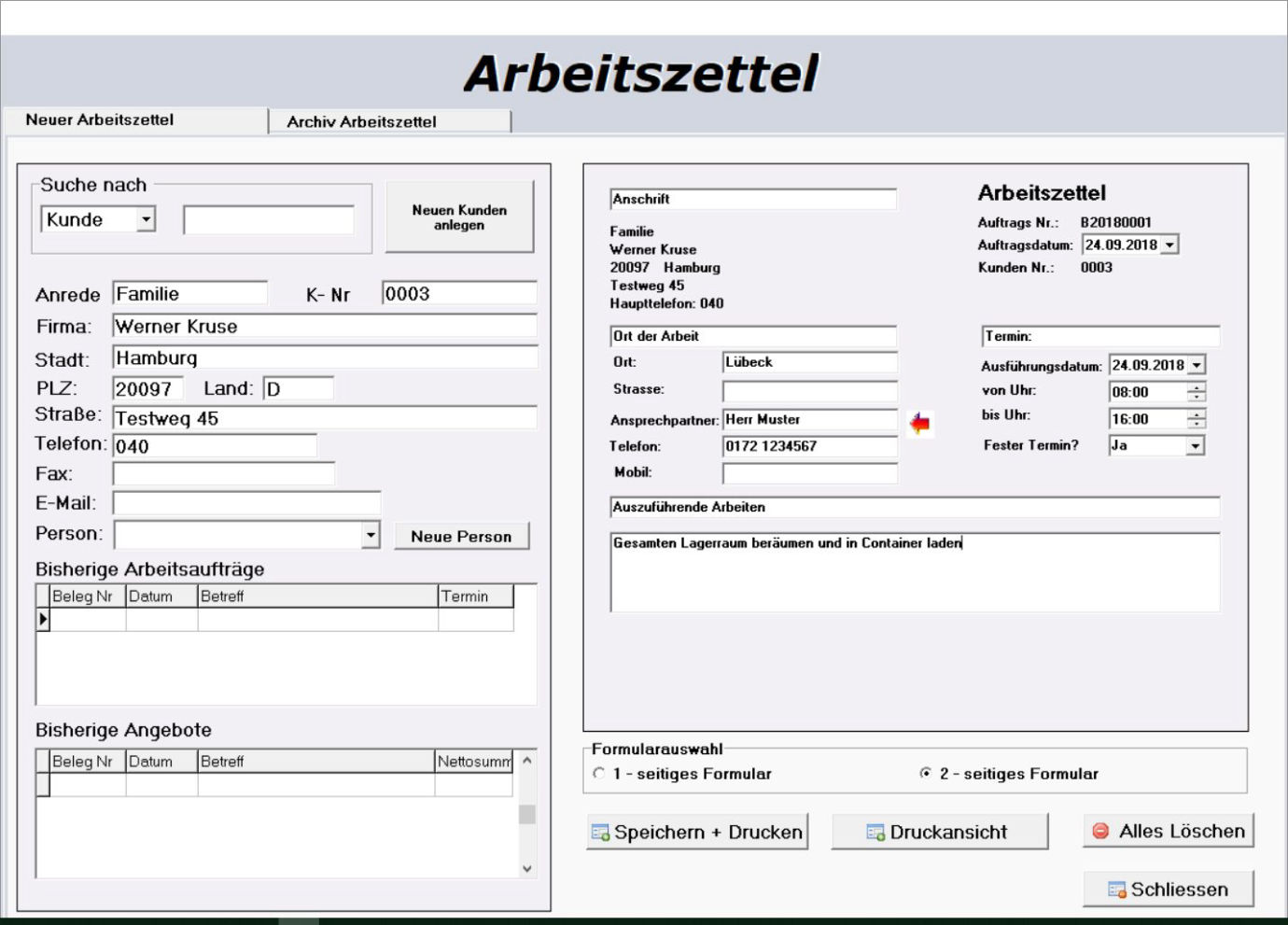The image size is (1288, 925).
Task: Expand the Person dropdown list
Action: tap(371, 535)
